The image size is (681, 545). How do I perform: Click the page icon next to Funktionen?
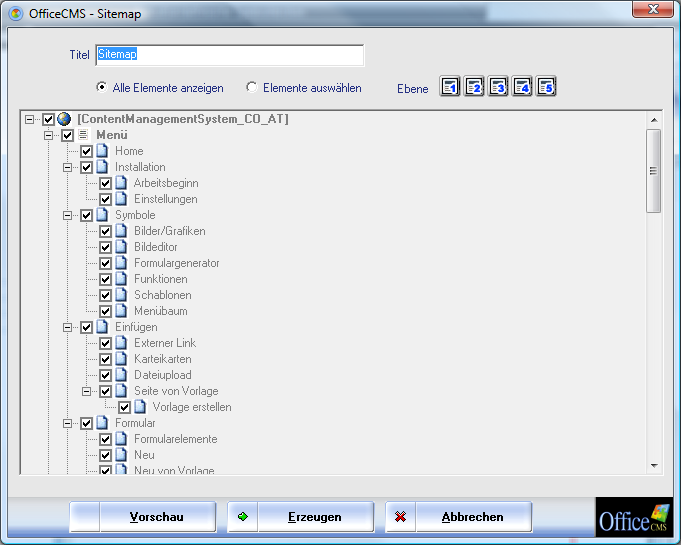tap(121, 279)
